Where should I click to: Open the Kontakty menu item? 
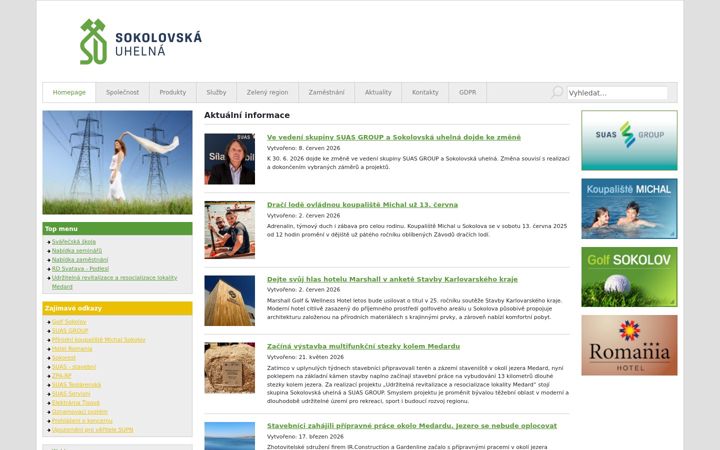click(x=425, y=92)
